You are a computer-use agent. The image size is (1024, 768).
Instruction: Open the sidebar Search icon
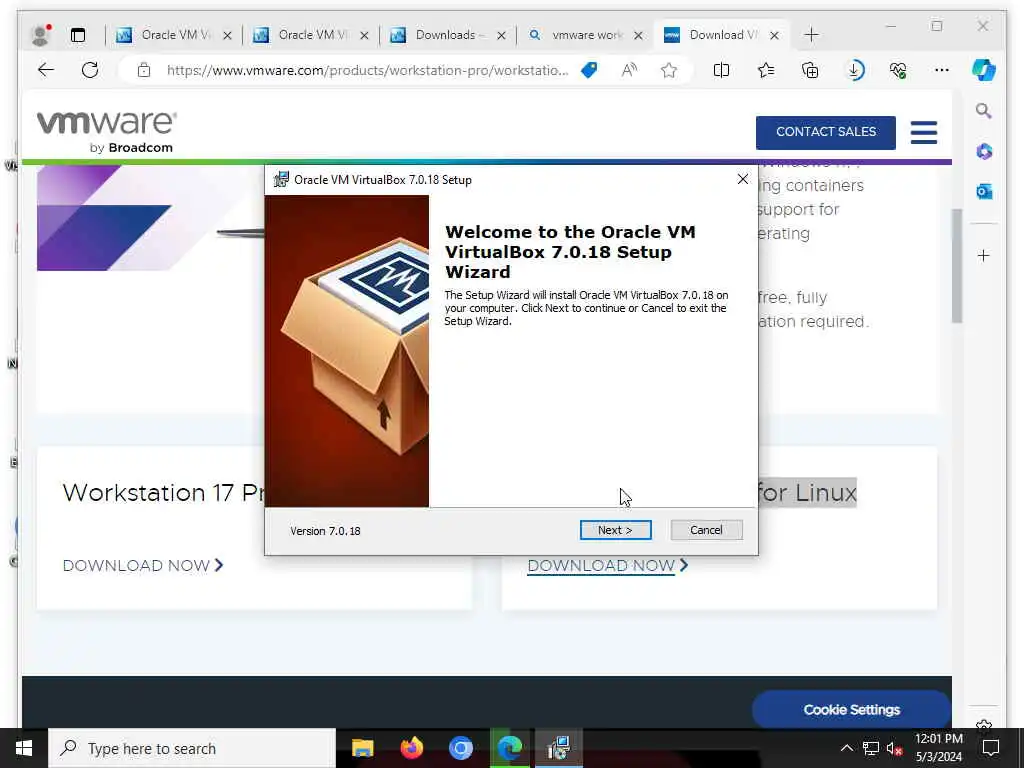984,111
